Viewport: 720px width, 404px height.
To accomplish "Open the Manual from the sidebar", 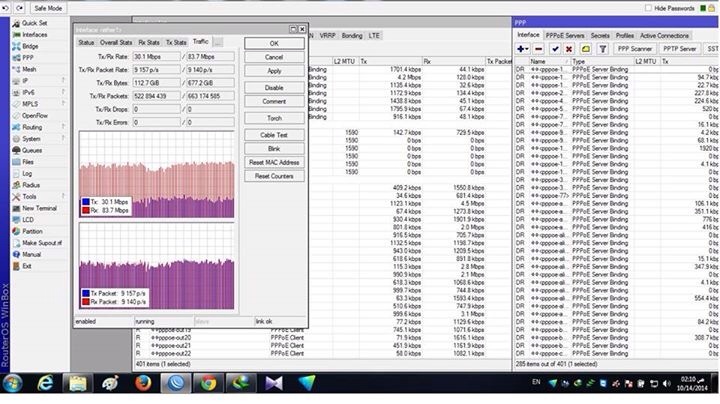I will click(27, 254).
